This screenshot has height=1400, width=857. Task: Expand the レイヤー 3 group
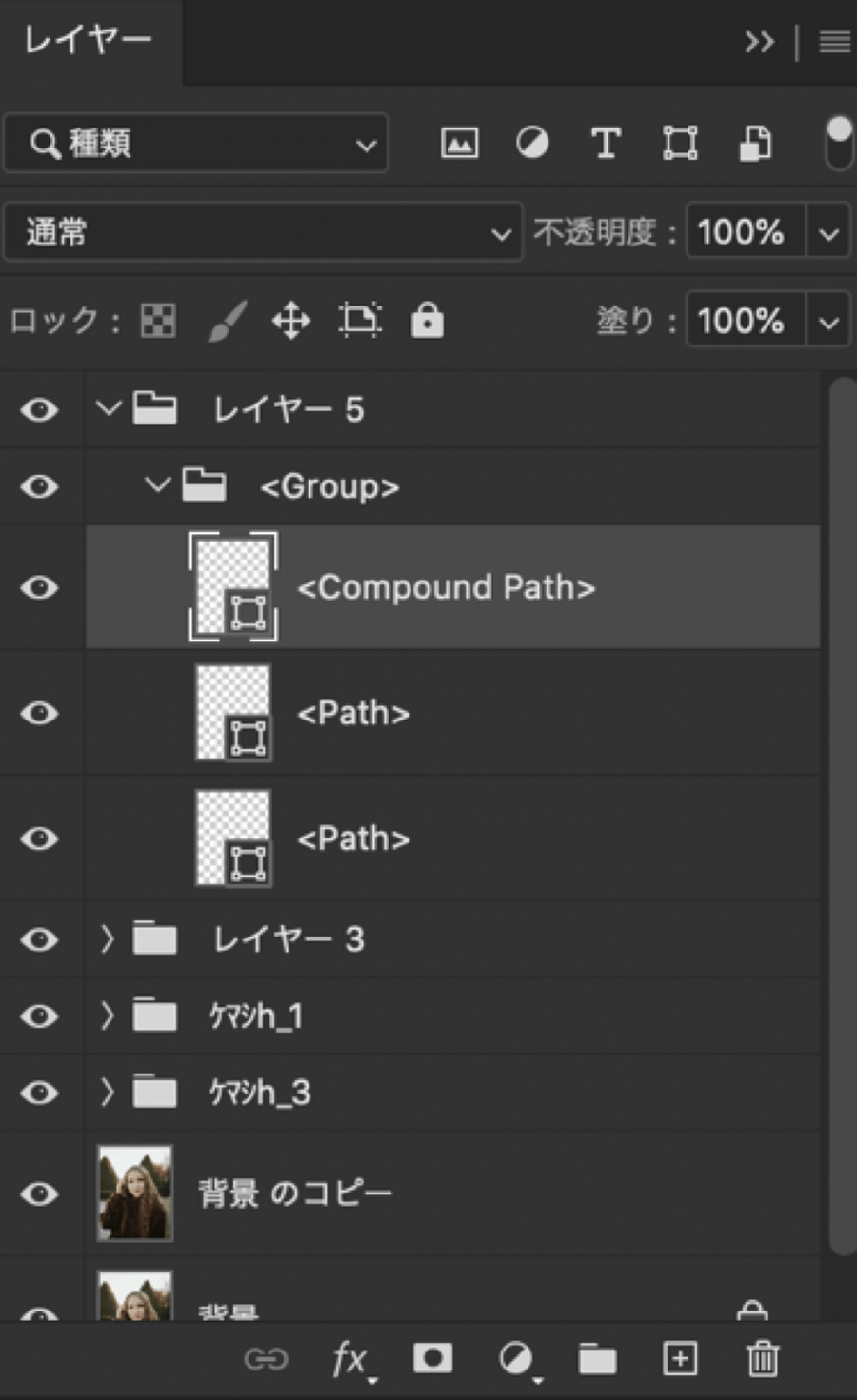point(108,939)
